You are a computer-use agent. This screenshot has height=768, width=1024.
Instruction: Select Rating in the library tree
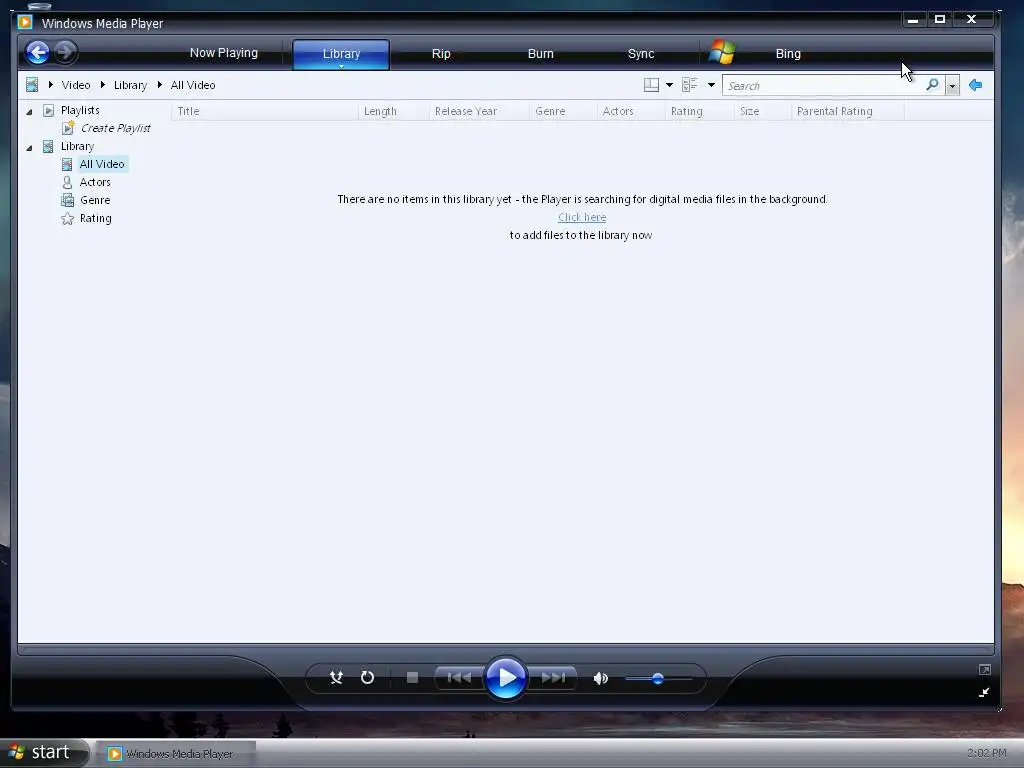click(x=96, y=218)
